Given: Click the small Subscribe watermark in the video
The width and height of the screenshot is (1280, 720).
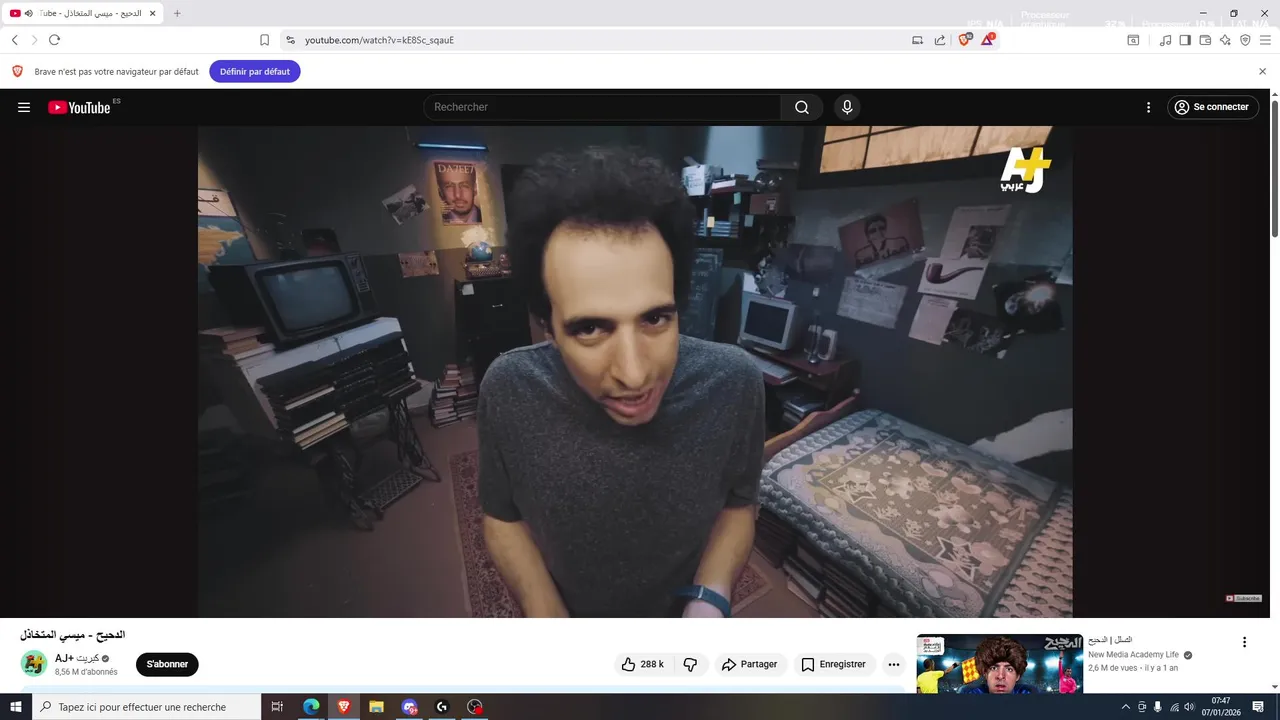Looking at the screenshot, I should (x=1244, y=598).
